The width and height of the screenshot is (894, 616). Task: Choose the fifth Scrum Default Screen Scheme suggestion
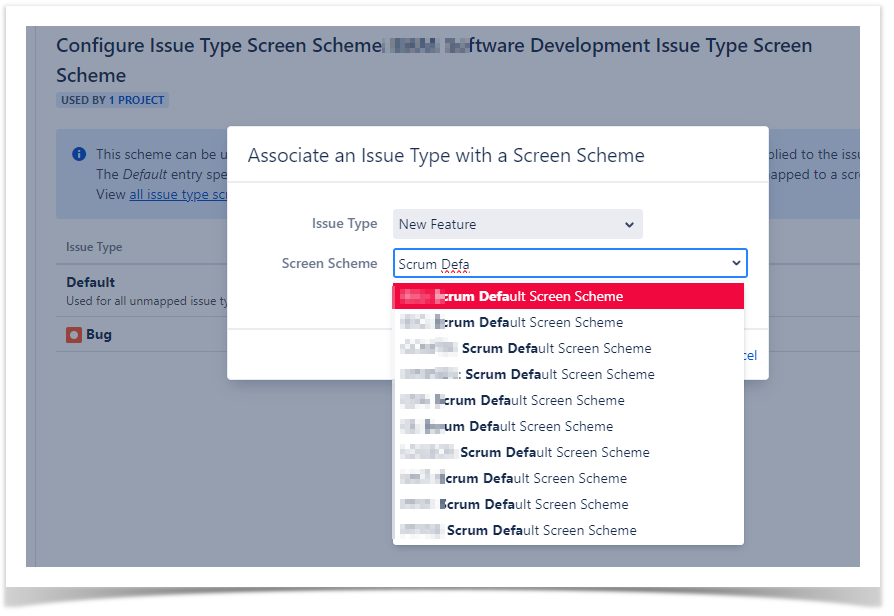pos(568,400)
